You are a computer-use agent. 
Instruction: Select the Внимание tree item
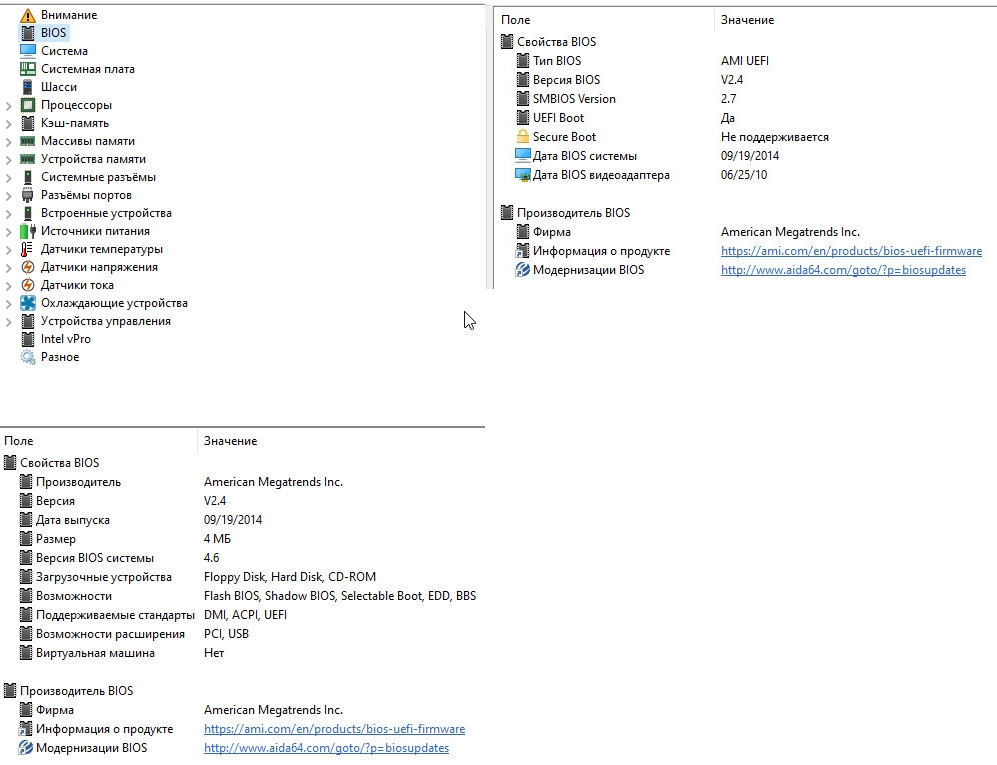(x=69, y=15)
